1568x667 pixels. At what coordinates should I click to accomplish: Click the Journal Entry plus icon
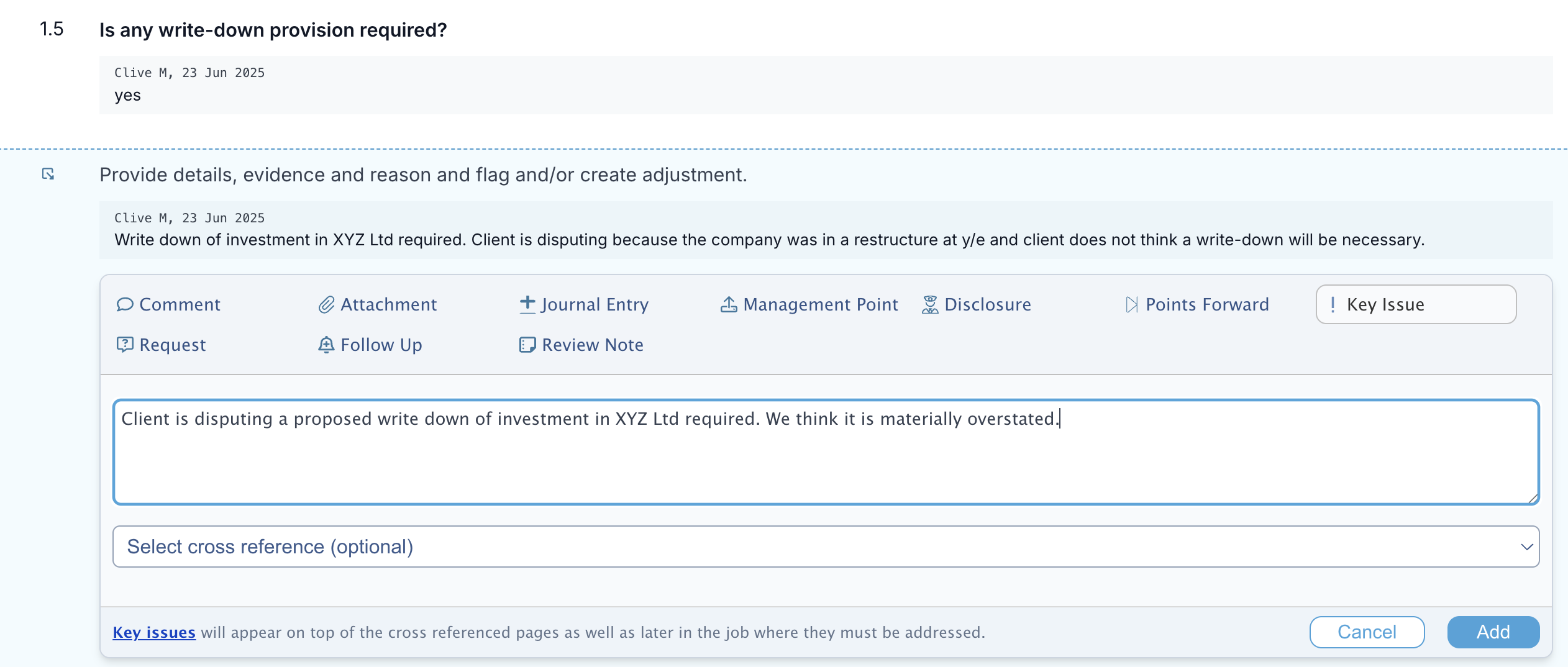[527, 304]
